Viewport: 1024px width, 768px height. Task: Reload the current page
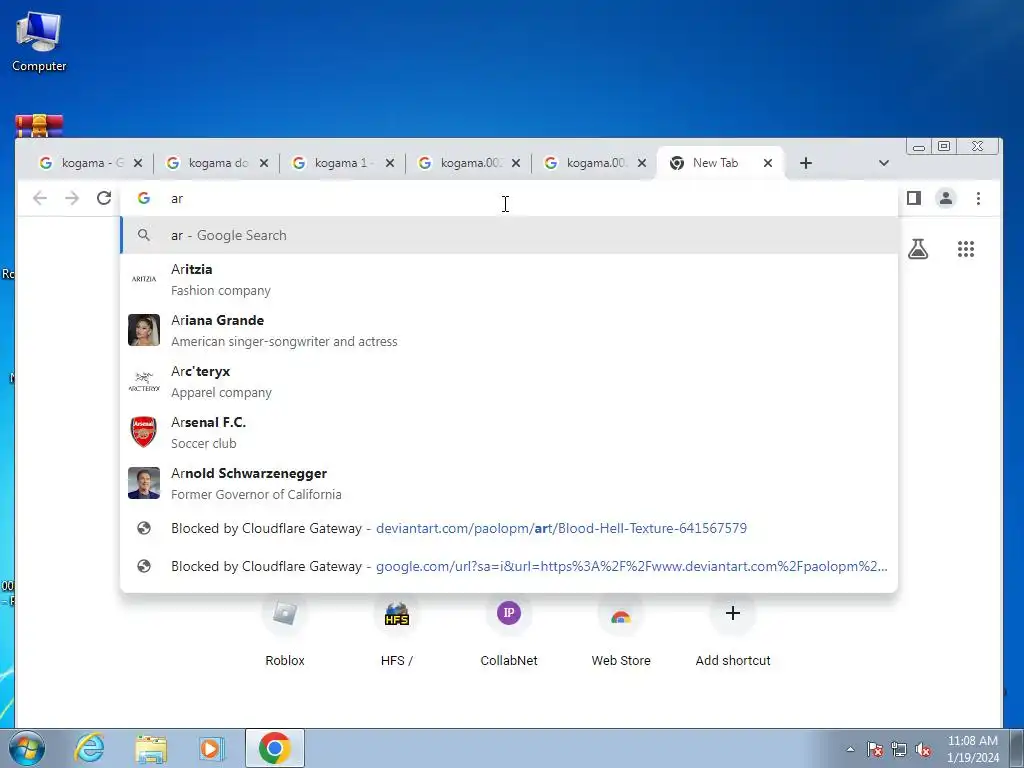(x=104, y=198)
